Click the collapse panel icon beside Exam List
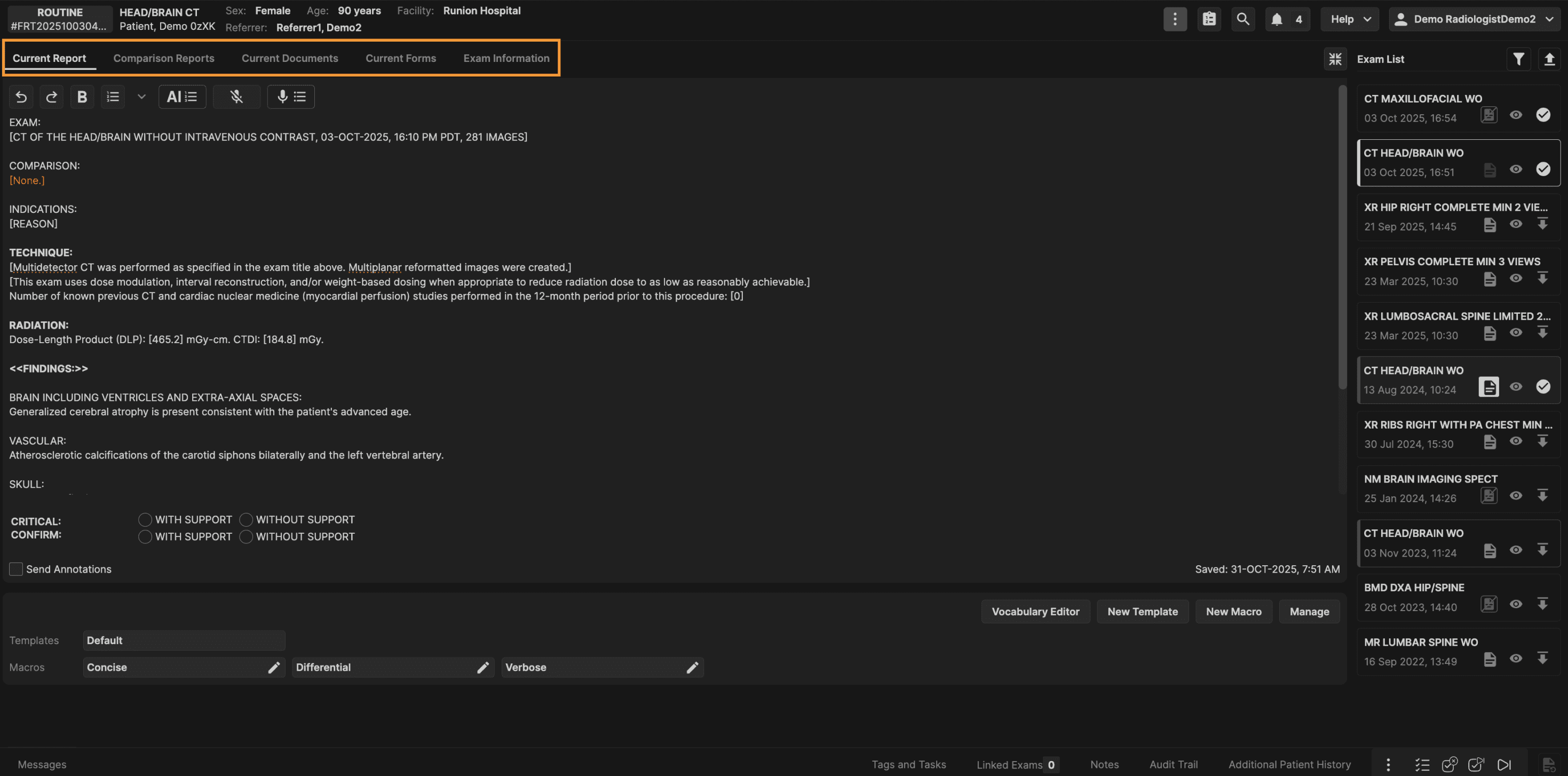The image size is (1568, 776). pyautogui.click(x=1334, y=59)
